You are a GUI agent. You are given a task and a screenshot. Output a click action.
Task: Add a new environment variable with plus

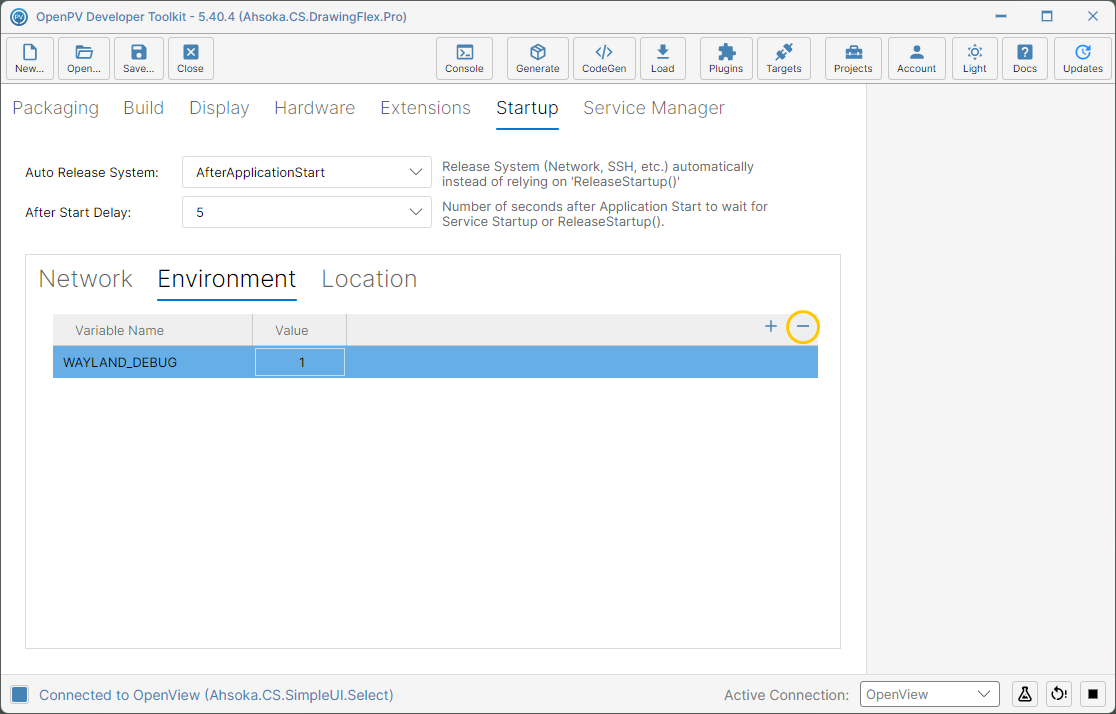pos(771,327)
